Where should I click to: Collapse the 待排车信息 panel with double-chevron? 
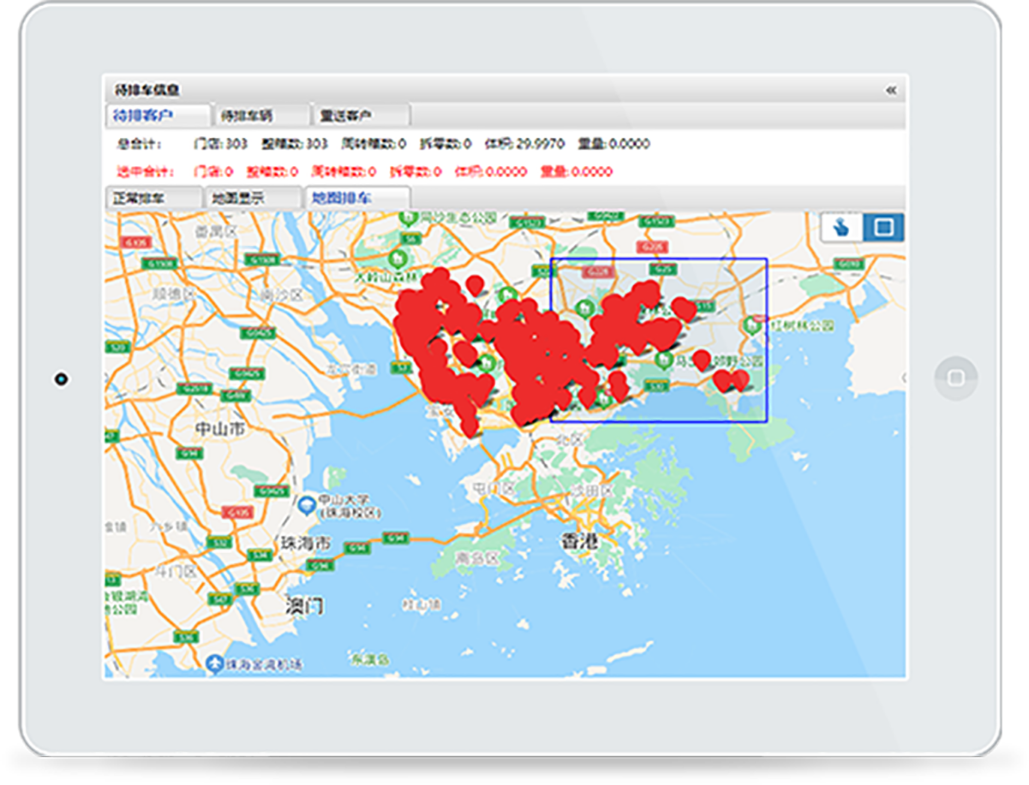click(x=891, y=90)
